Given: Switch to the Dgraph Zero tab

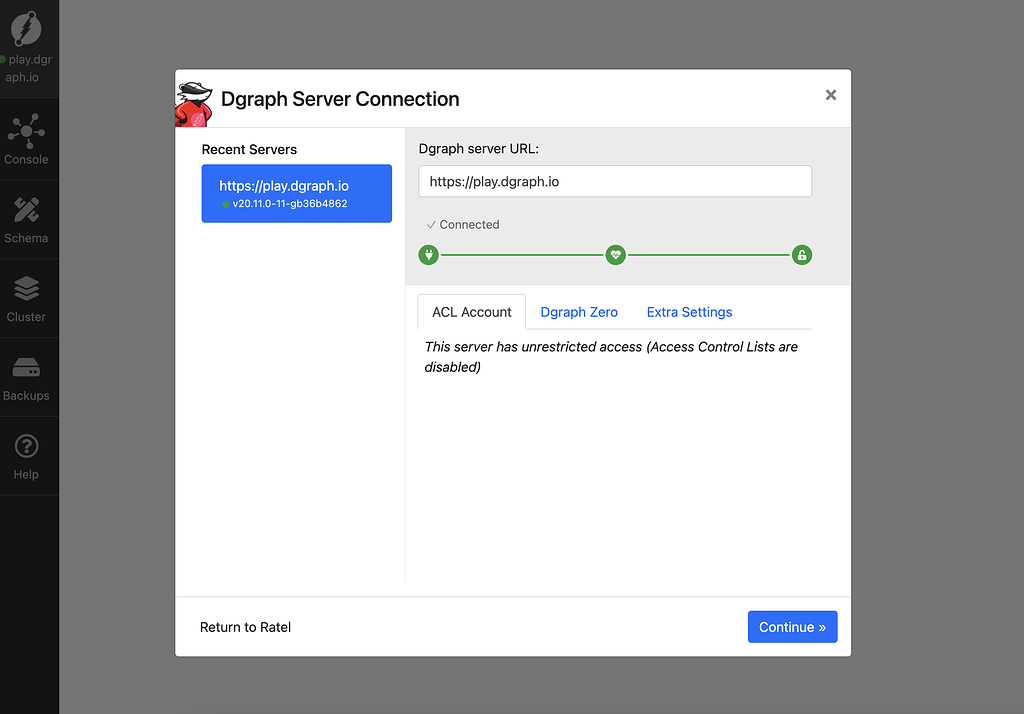Looking at the screenshot, I should click(x=579, y=312).
